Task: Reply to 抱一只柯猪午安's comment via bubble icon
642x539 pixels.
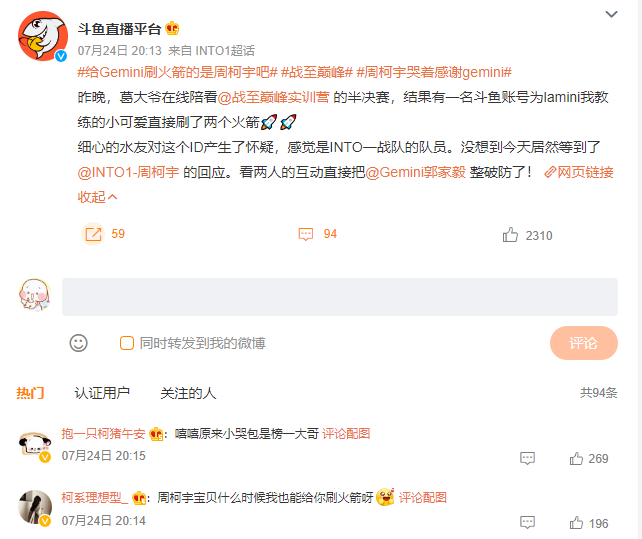Action: pos(527,458)
